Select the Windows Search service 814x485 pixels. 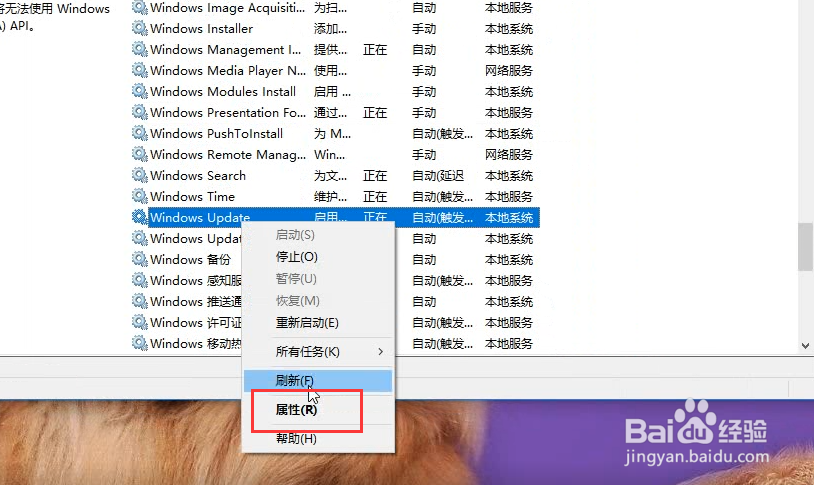[198, 176]
